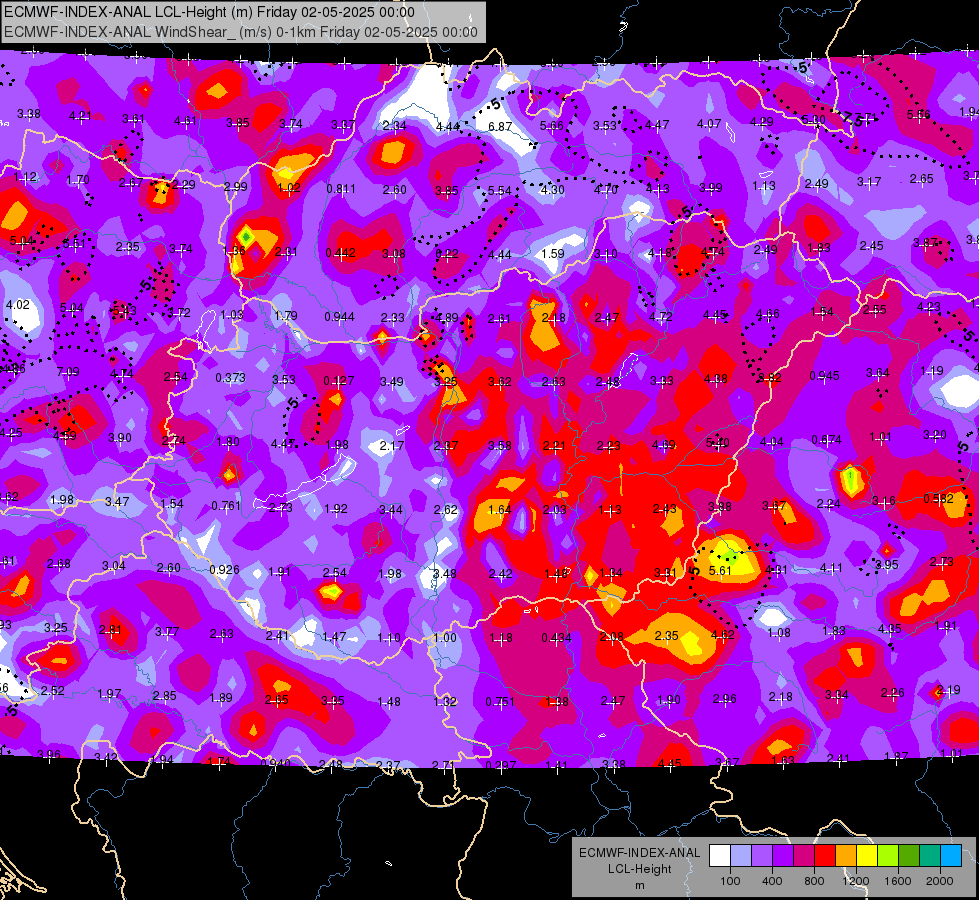Viewport: 979px width, 900px height.
Task: Click the wind shear value 0.434
Action: tap(556, 638)
